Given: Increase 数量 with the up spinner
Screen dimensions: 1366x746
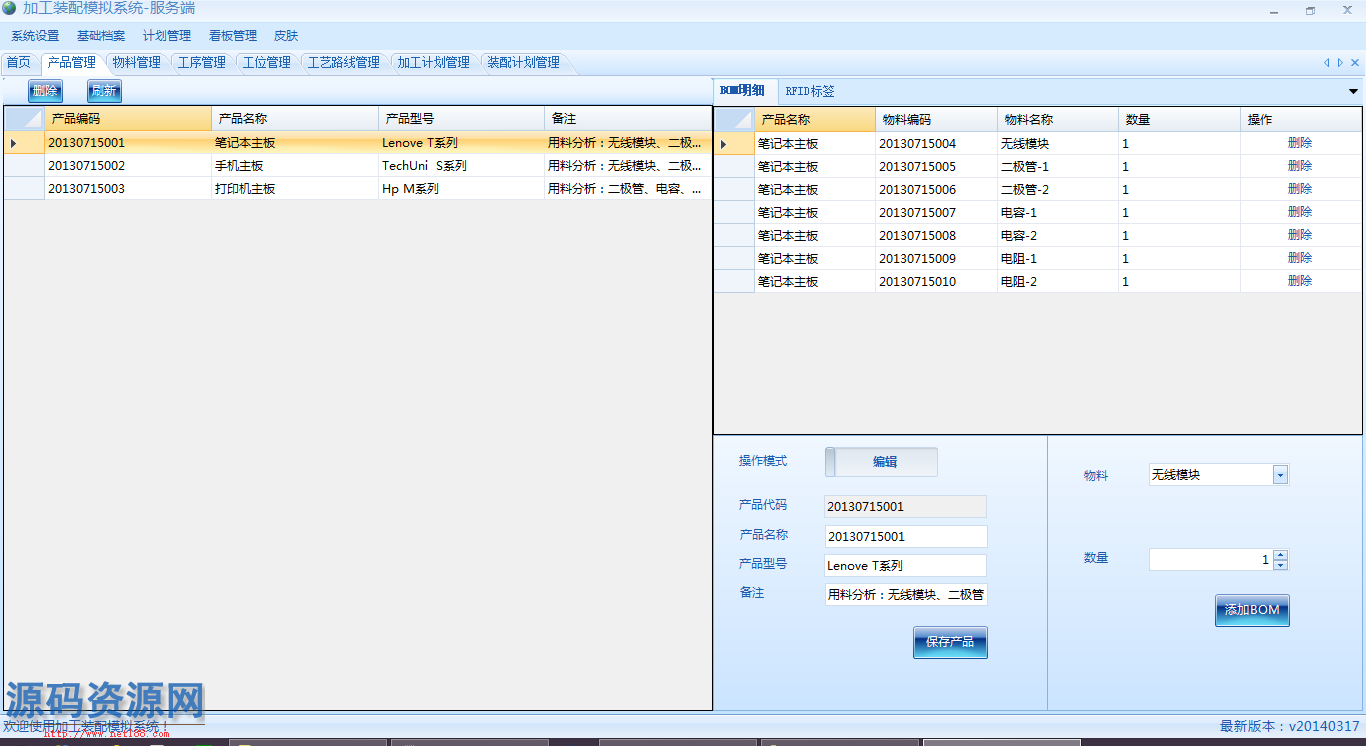Looking at the screenshot, I should (1280, 555).
